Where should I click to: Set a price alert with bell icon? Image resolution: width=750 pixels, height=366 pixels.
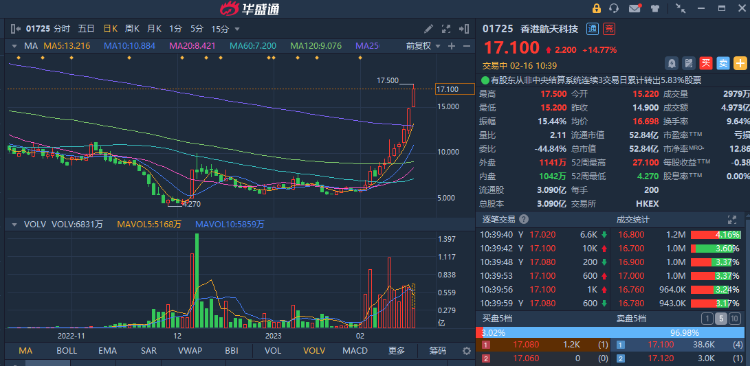[672, 63]
